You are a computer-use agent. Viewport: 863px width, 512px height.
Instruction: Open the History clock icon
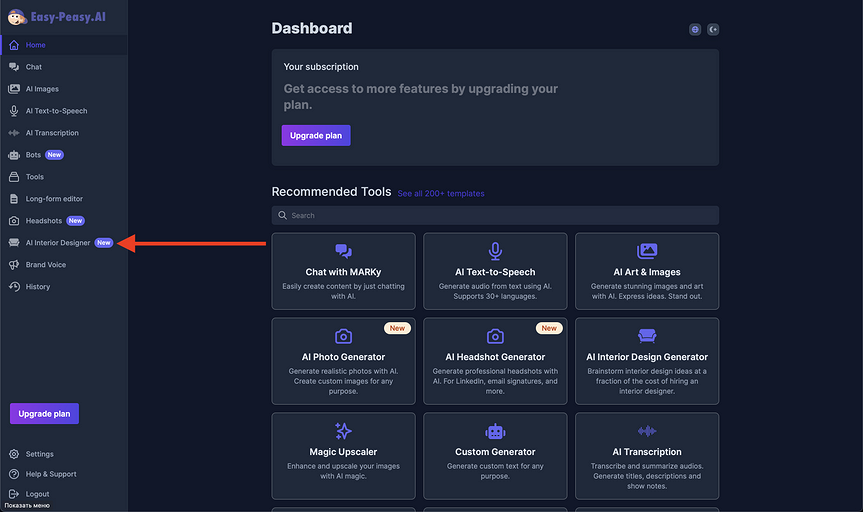click(x=14, y=287)
